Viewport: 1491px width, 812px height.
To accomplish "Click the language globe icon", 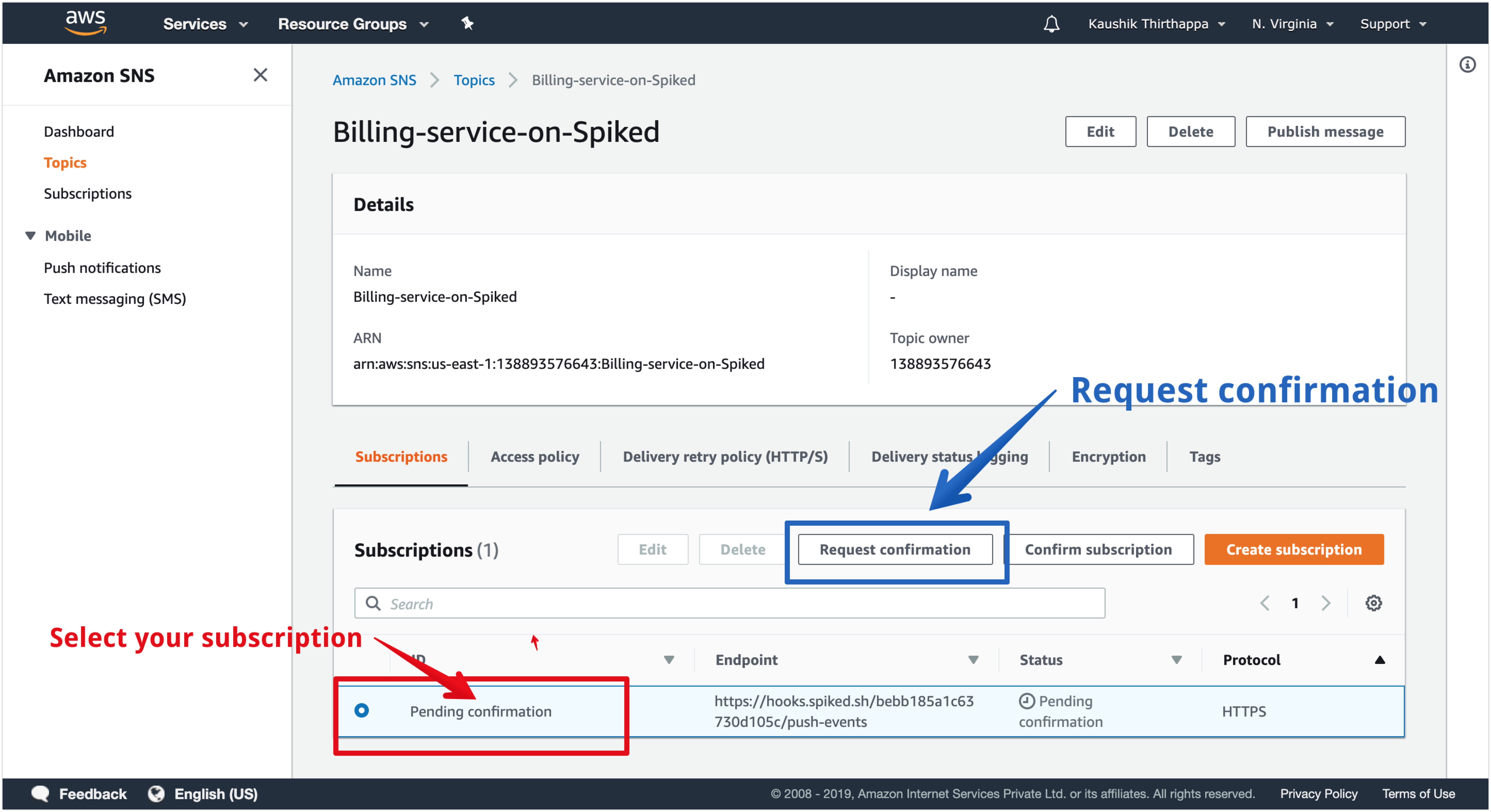I will [x=156, y=793].
